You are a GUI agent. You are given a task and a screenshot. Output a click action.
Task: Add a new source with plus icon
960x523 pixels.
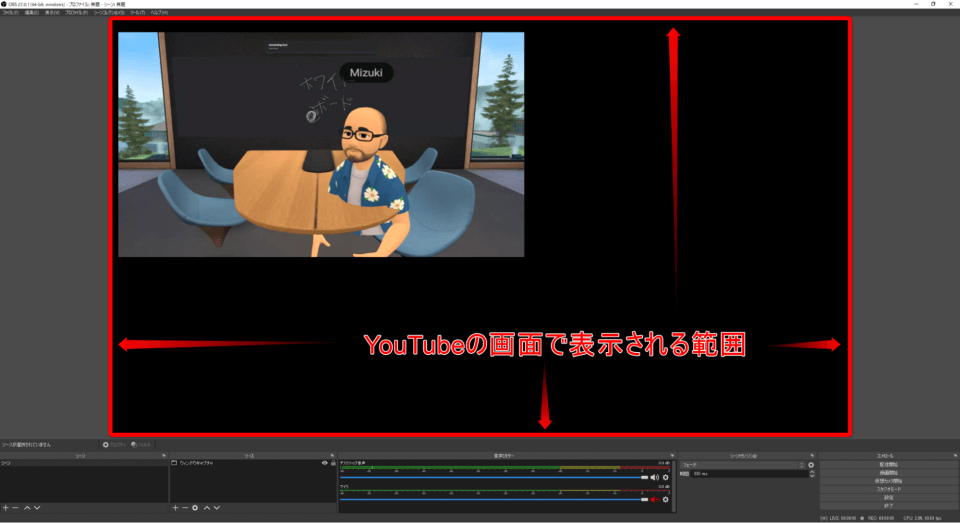point(175,508)
